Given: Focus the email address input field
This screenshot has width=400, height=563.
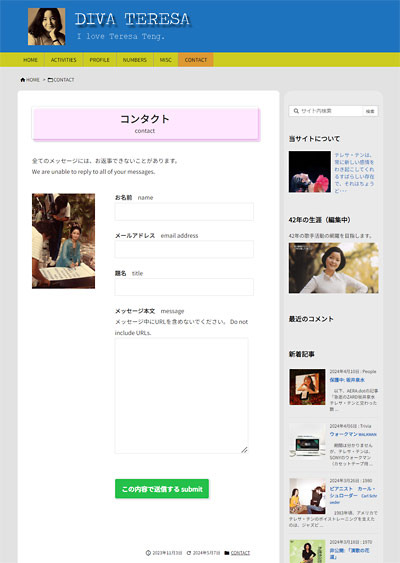Looking at the screenshot, I should click(x=184, y=249).
